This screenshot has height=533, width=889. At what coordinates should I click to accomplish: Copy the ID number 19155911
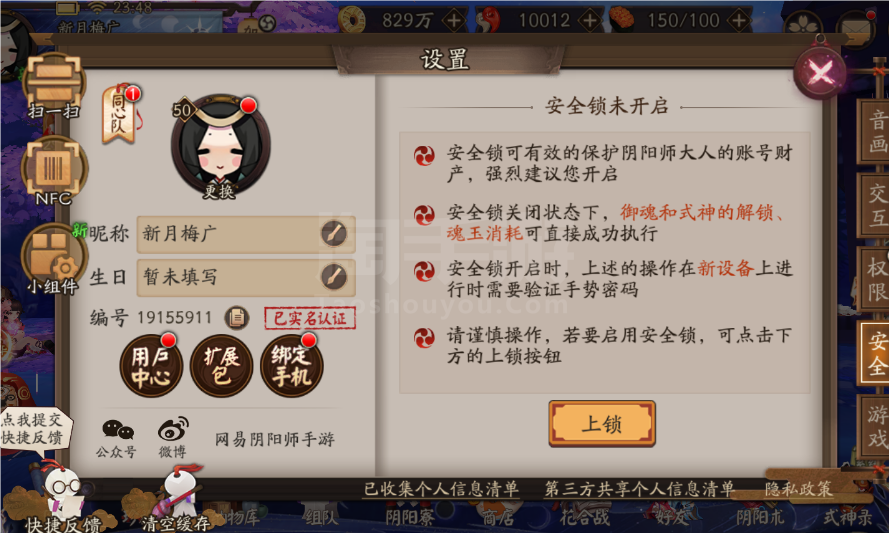[x=236, y=318]
